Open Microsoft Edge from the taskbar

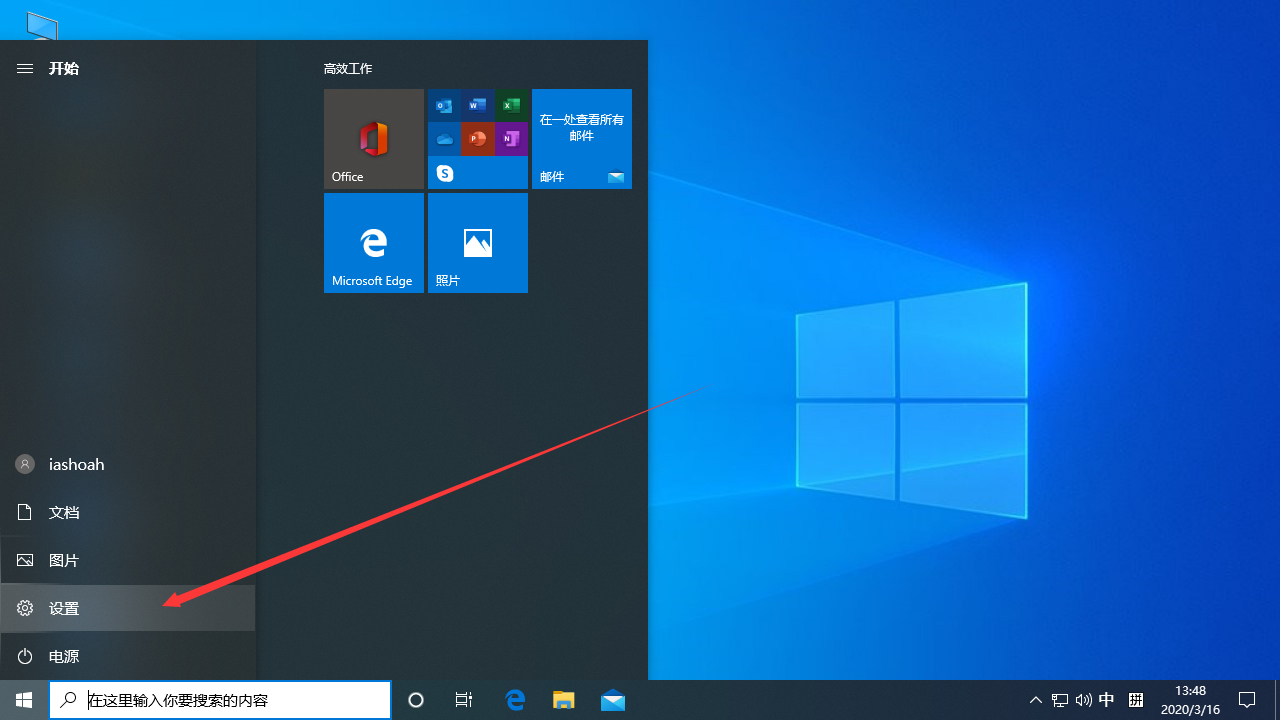pyautogui.click(x=515, y=699)
